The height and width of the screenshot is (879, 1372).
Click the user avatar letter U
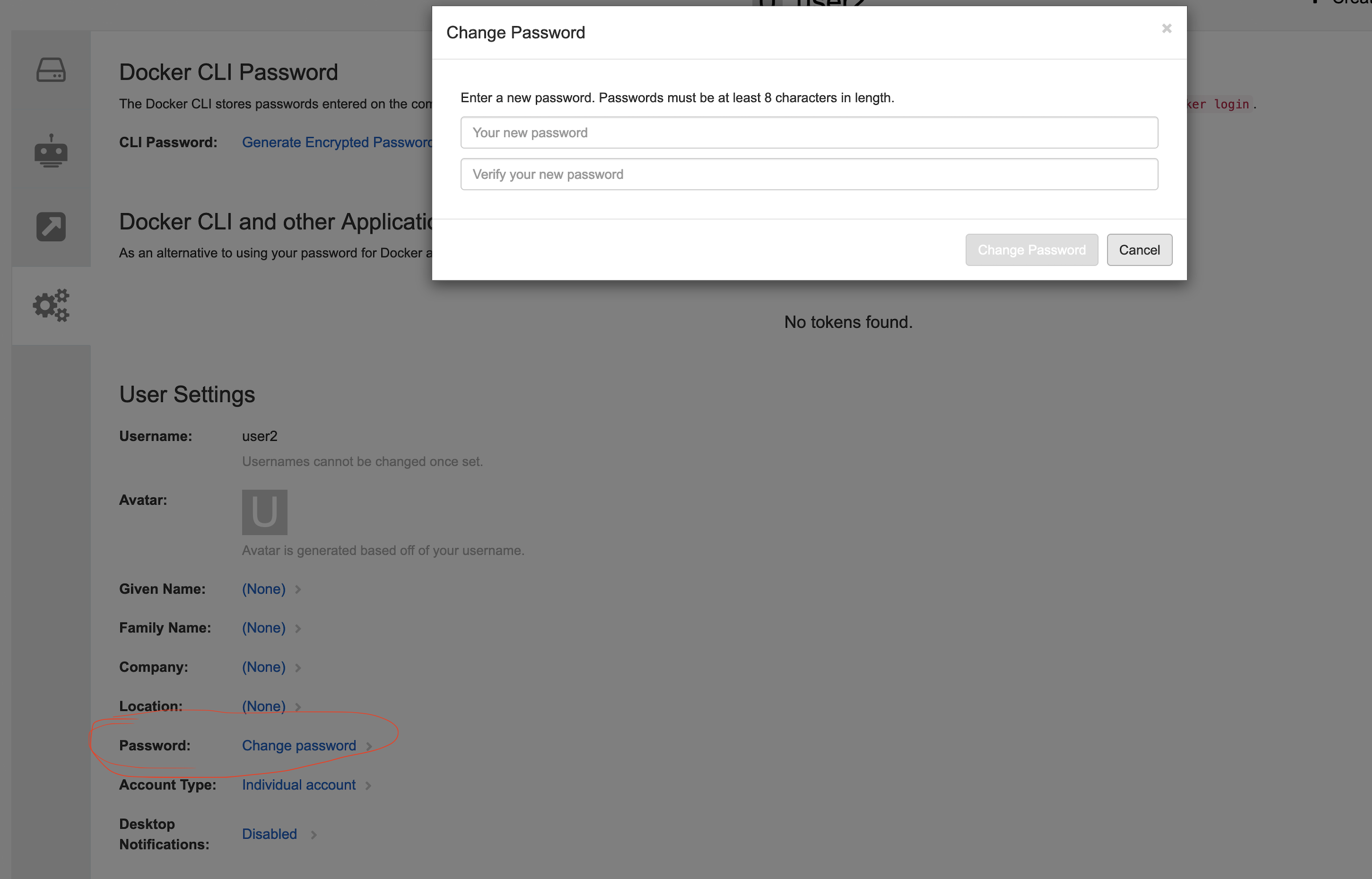(264, 512)
